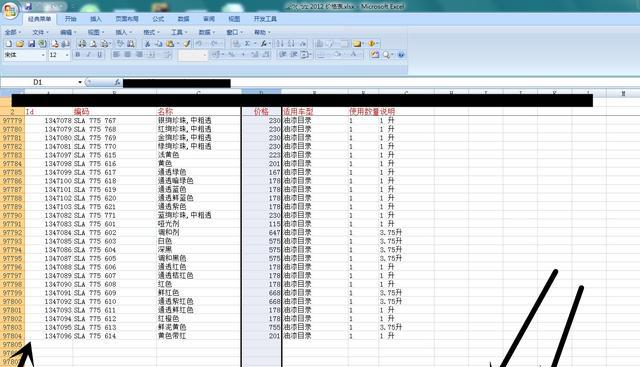Open the Paste options dropdown arrow
The image size is (640, 367).
[178, 44]
